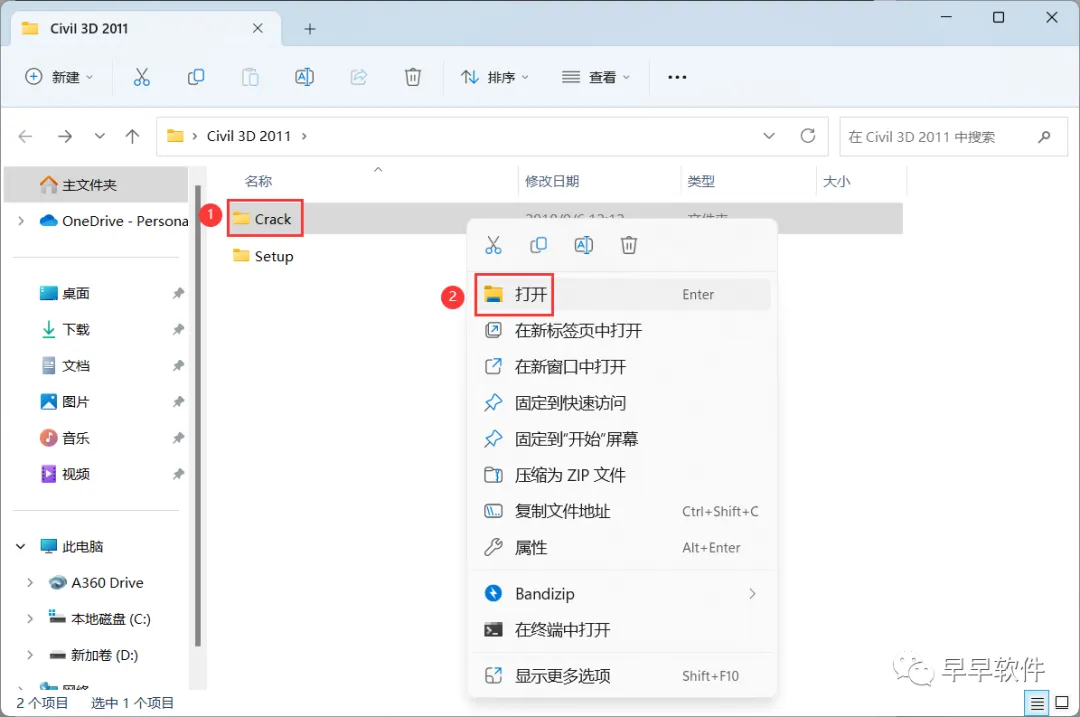1080x717 pixels.
Task: Go forward with the right arrow button
Action: pos(65,136)
